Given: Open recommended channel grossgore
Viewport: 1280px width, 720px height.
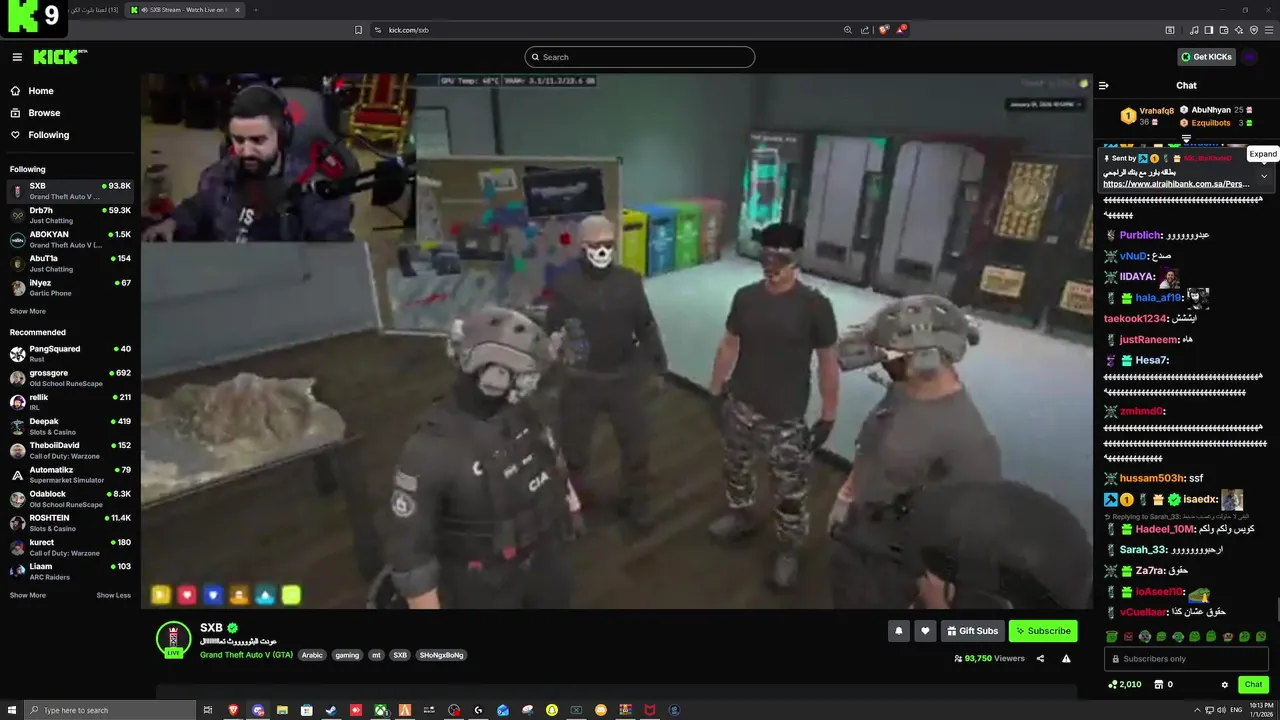Looking at the screenshot, I should click(70, 378).
